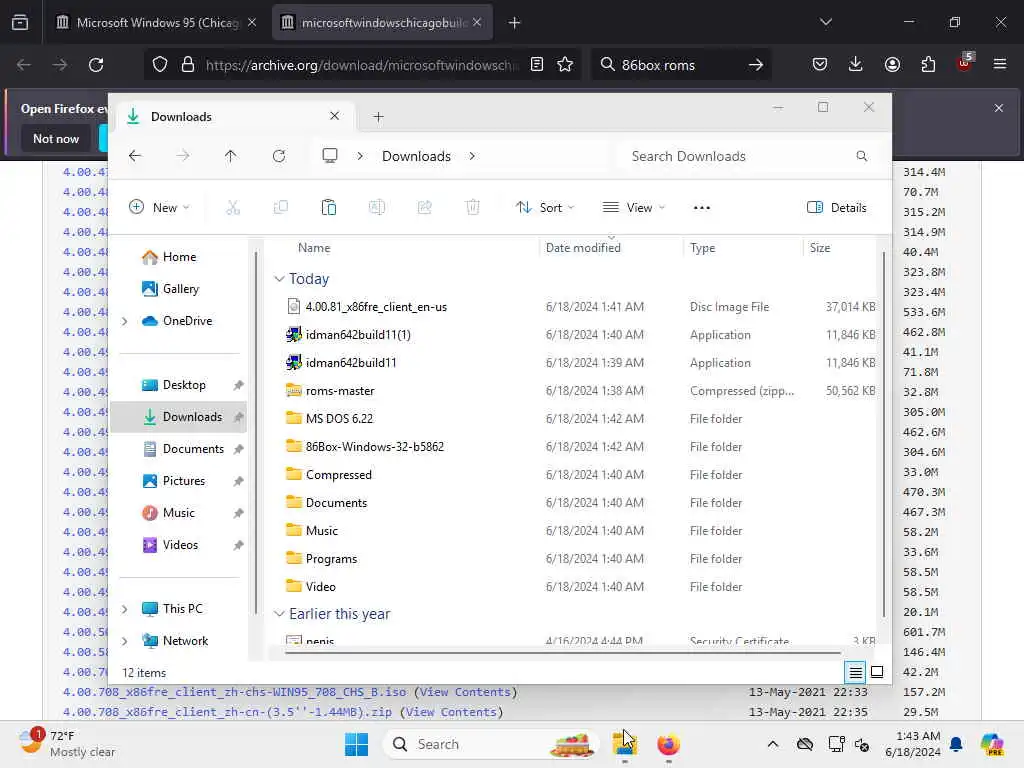Click the Windows Start button

click(357, 744)
